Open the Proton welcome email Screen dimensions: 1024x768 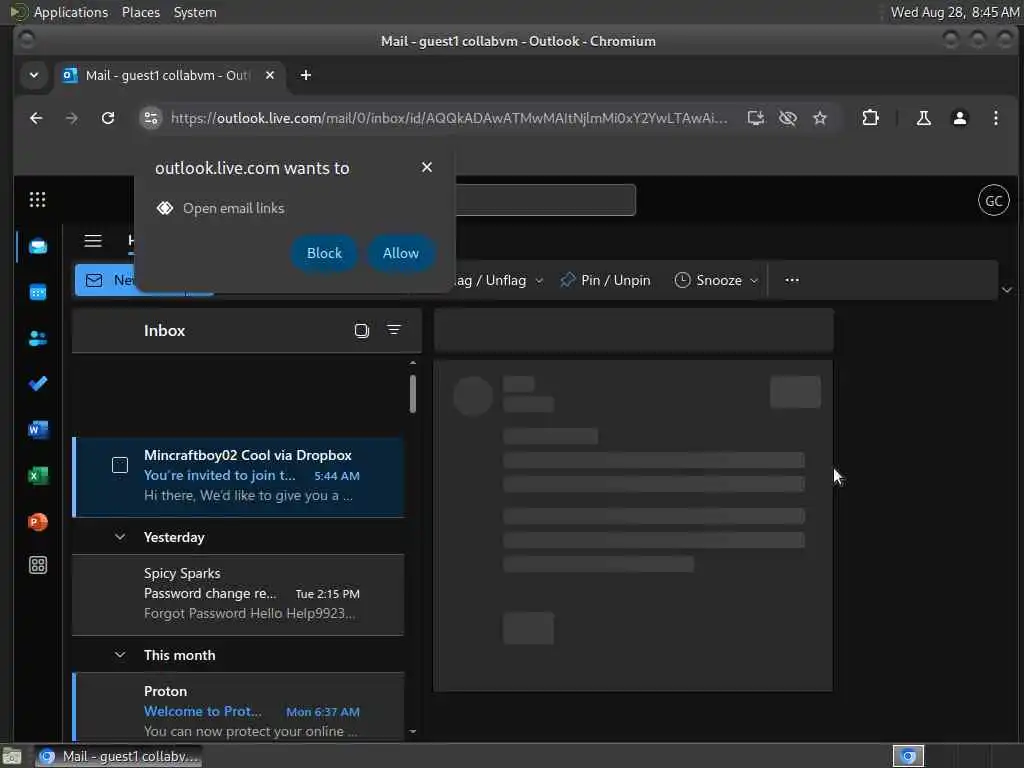coord(238,707)
